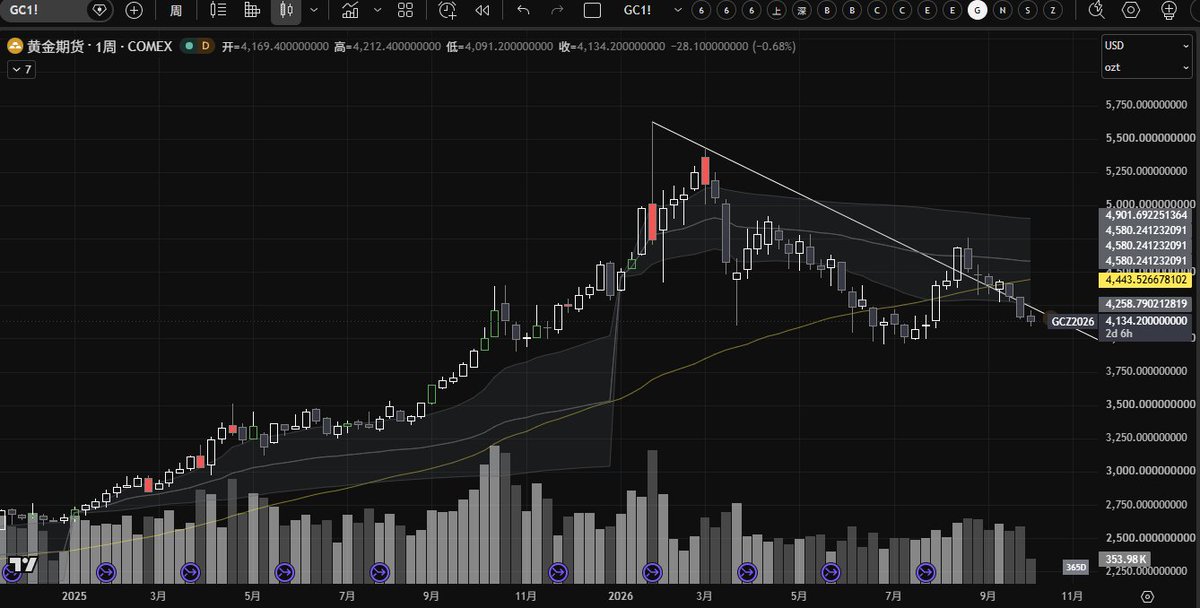The image size is (1200, 608).
Task: Click the 353.98K volume label
Action: click(x=1127, y=559)
